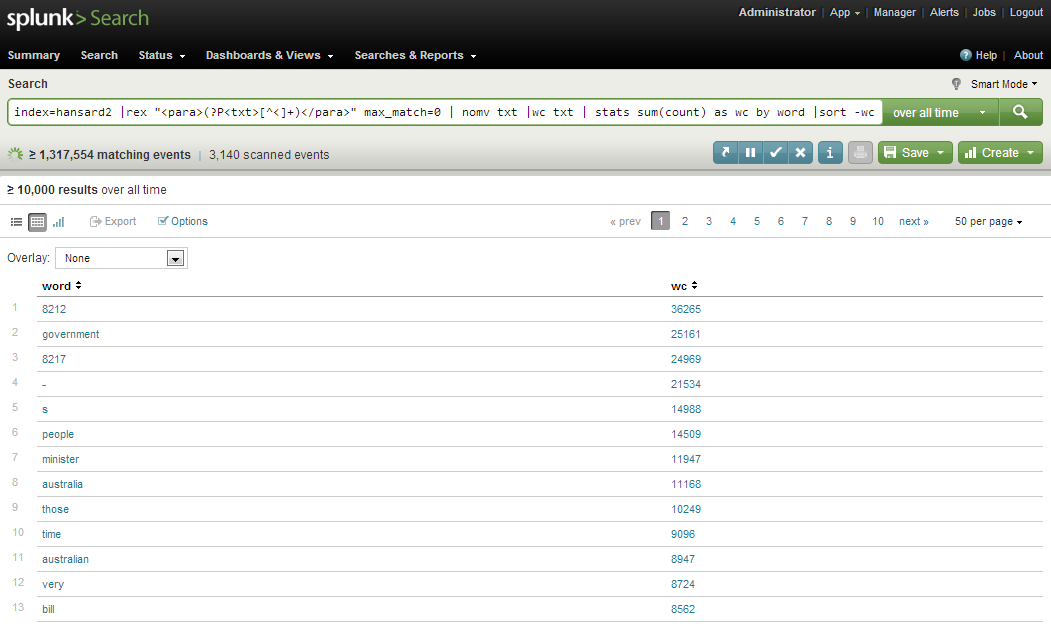Cancel the search job
This screenshot has height=626, width=1051.
tap(799, 152)
